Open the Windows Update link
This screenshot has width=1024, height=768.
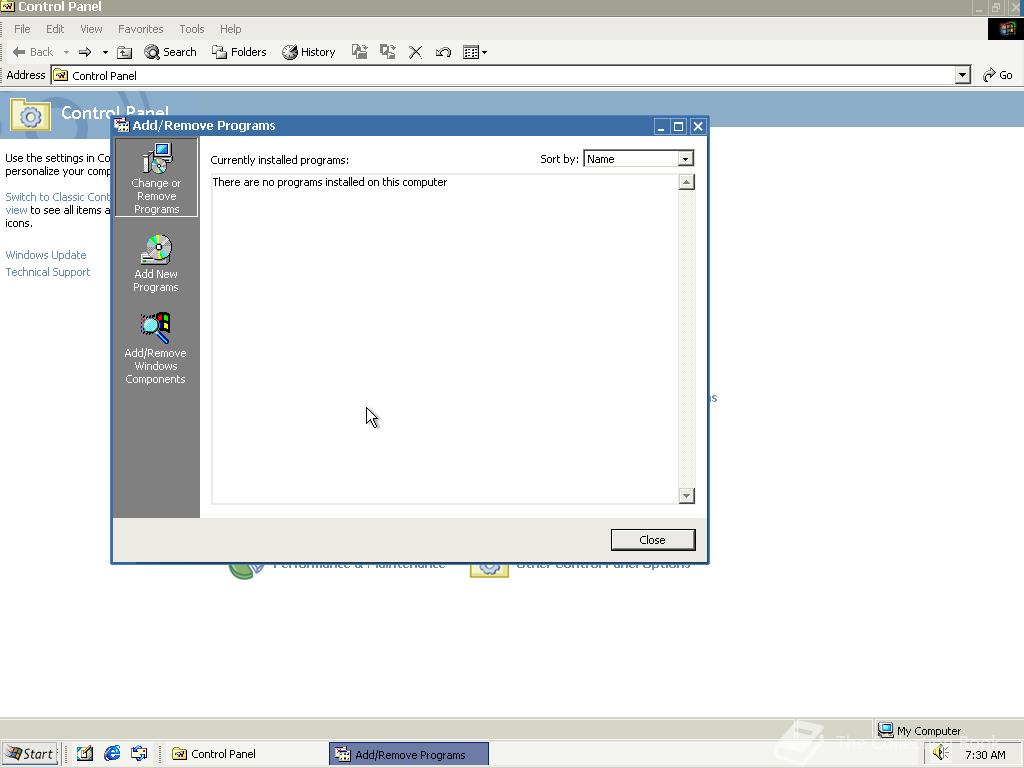[46, 255]
